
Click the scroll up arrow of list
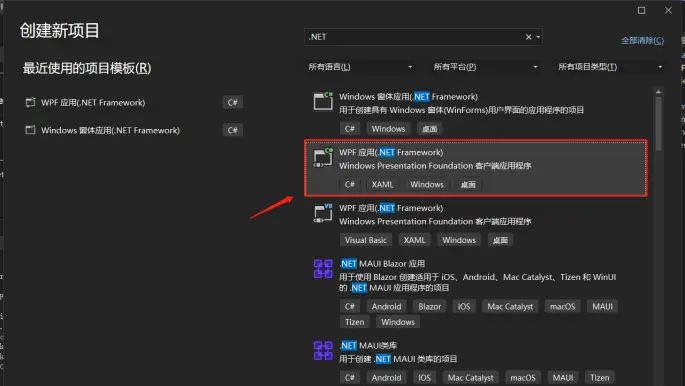[658, 92]
